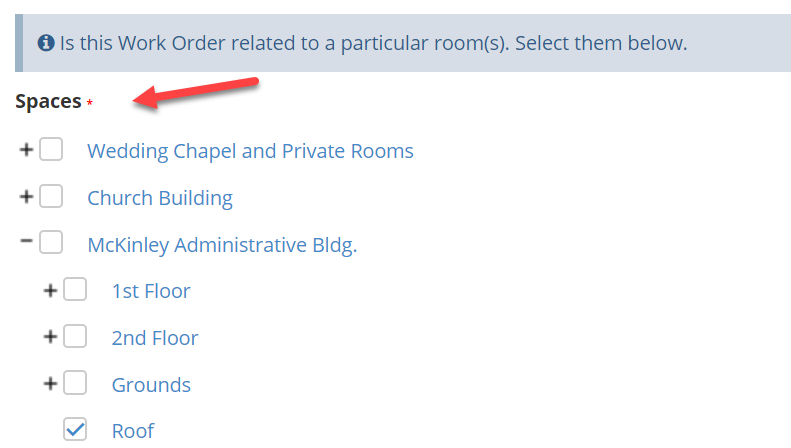Collapse the McKinley Administrative Bldg. node
The height and width of the screenshot is (448, 791).
point(26,241)
